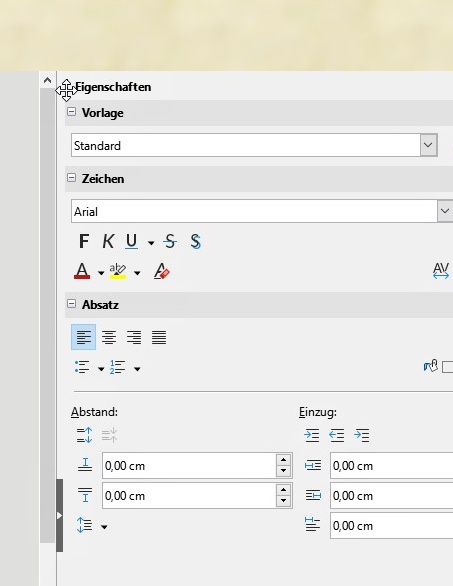Apply the red font color
The height and width of the screenshot is (586, 453).
[x=82, y=271]
